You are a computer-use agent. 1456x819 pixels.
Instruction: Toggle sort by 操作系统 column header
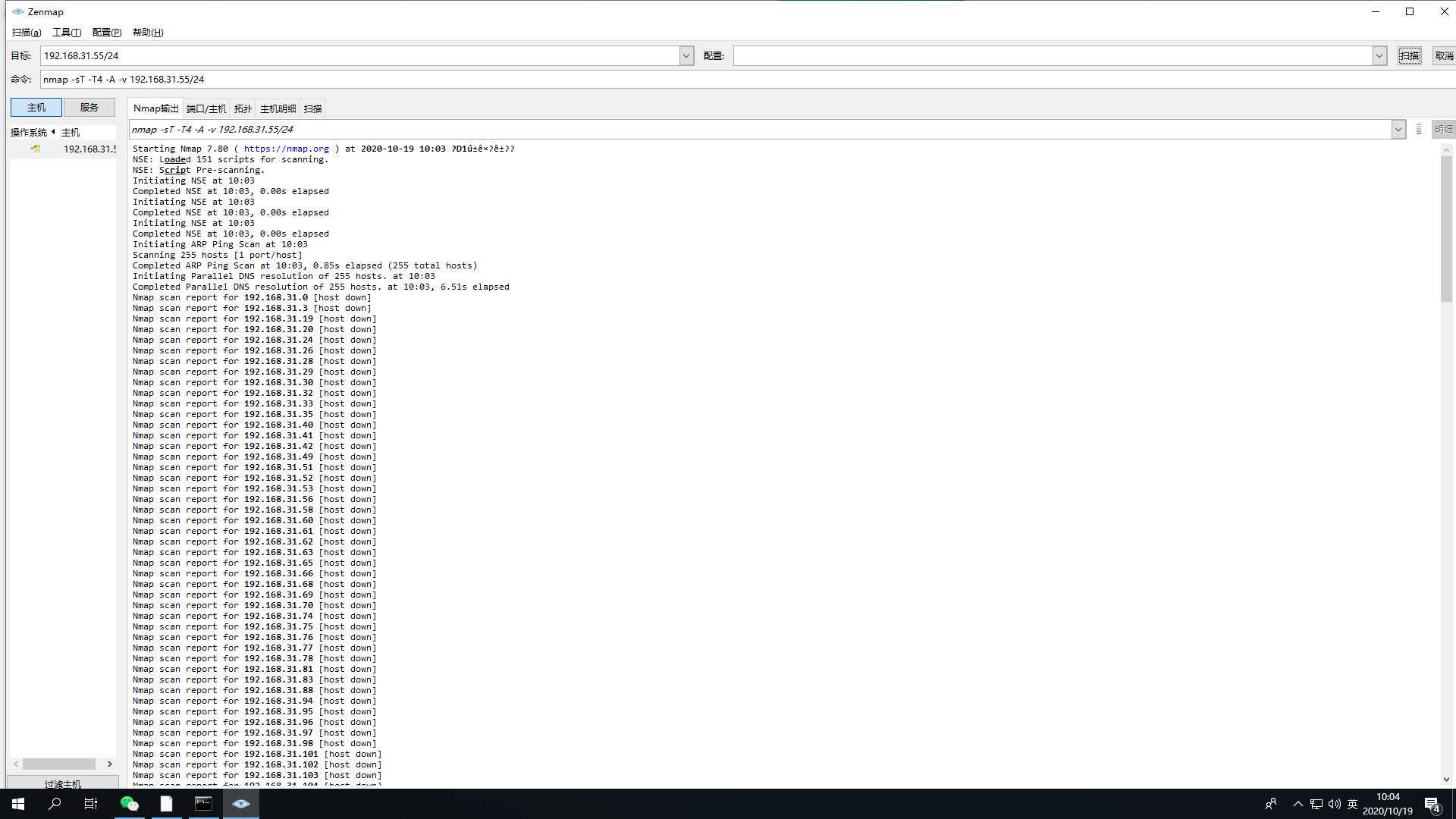click(x=29, y=132)
